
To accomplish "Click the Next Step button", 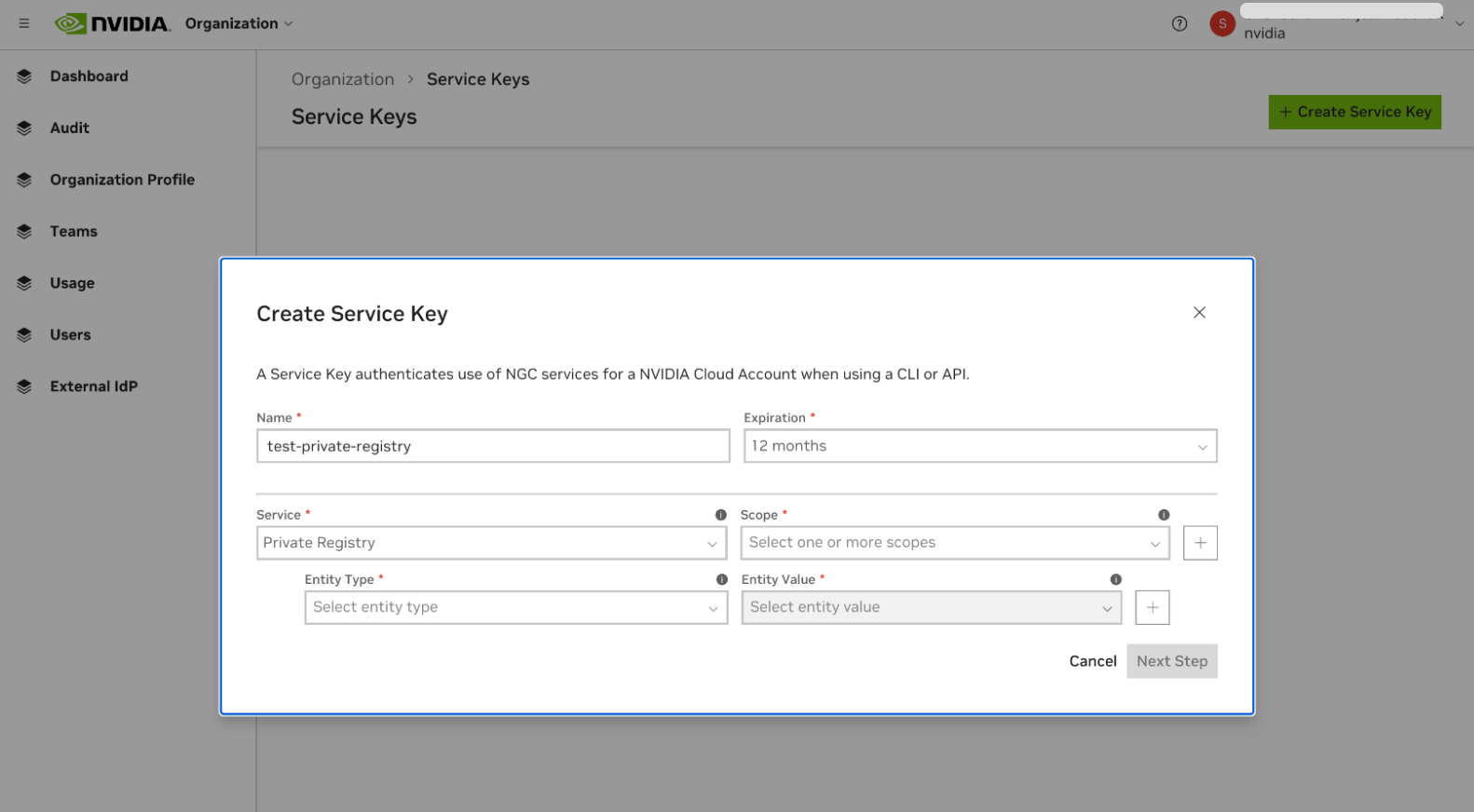I will tap(1172, 661).
